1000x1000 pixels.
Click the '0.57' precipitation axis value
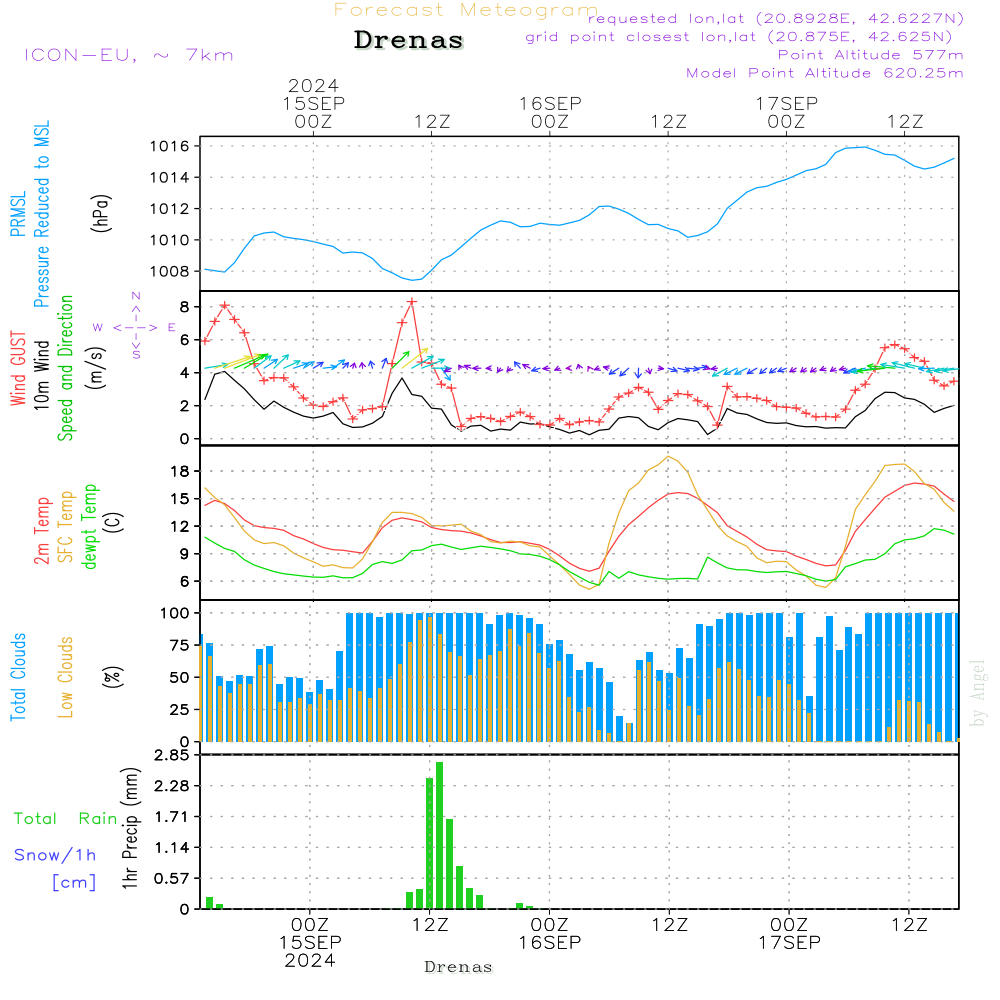(172, 879)
